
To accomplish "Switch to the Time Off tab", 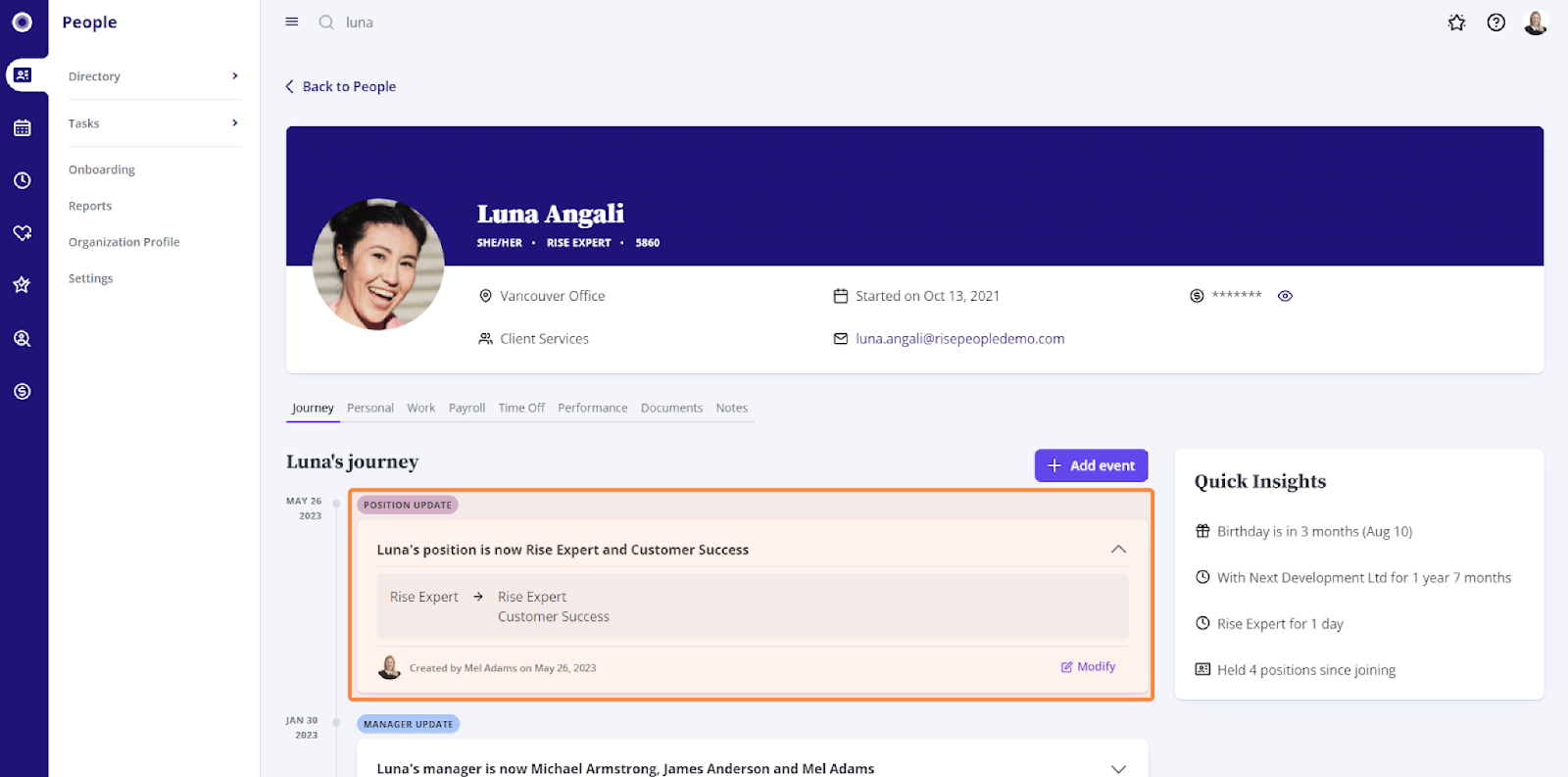I will [521, 408].
